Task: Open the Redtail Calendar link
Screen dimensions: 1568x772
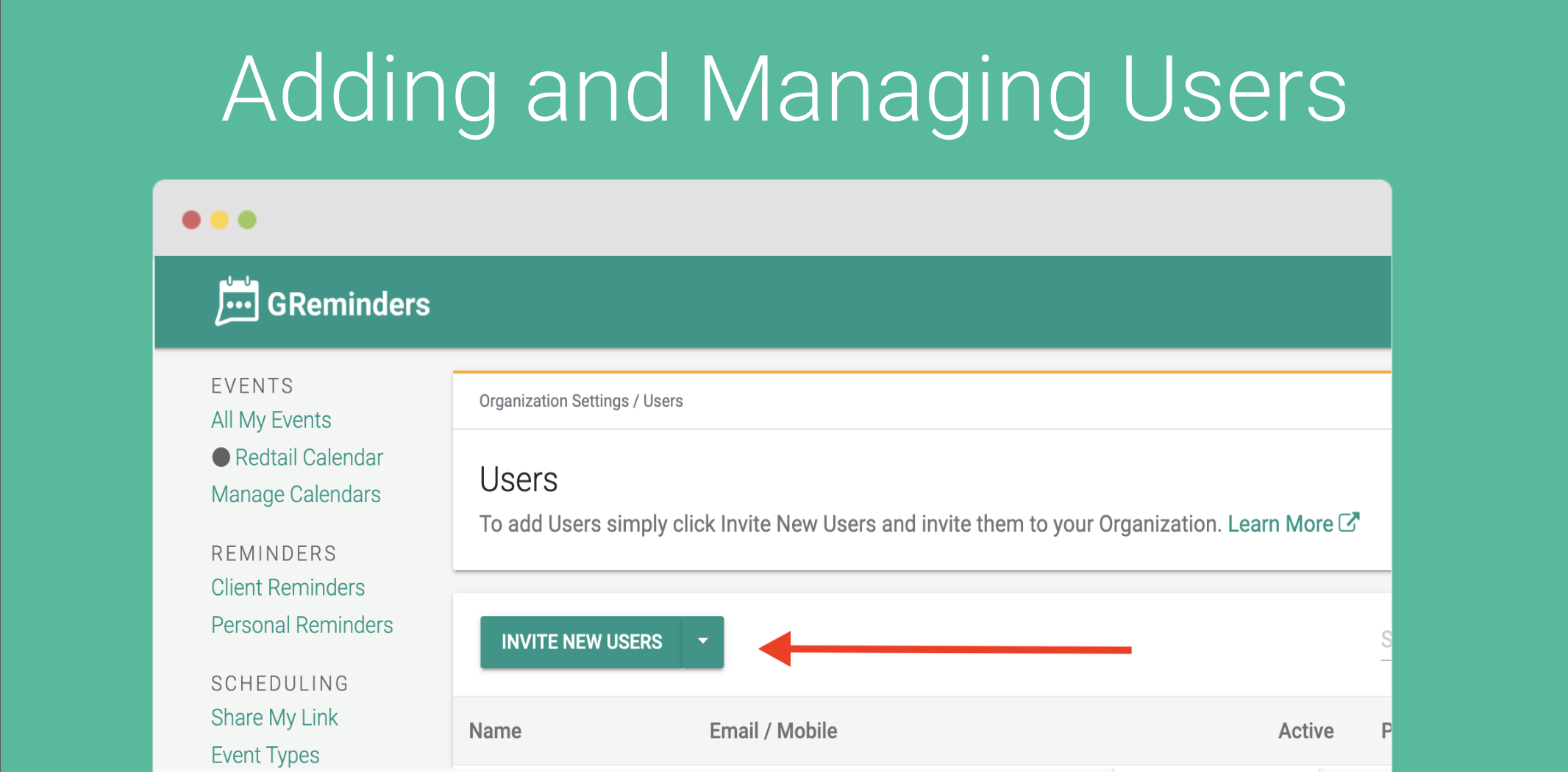Action: click(309, 457)
